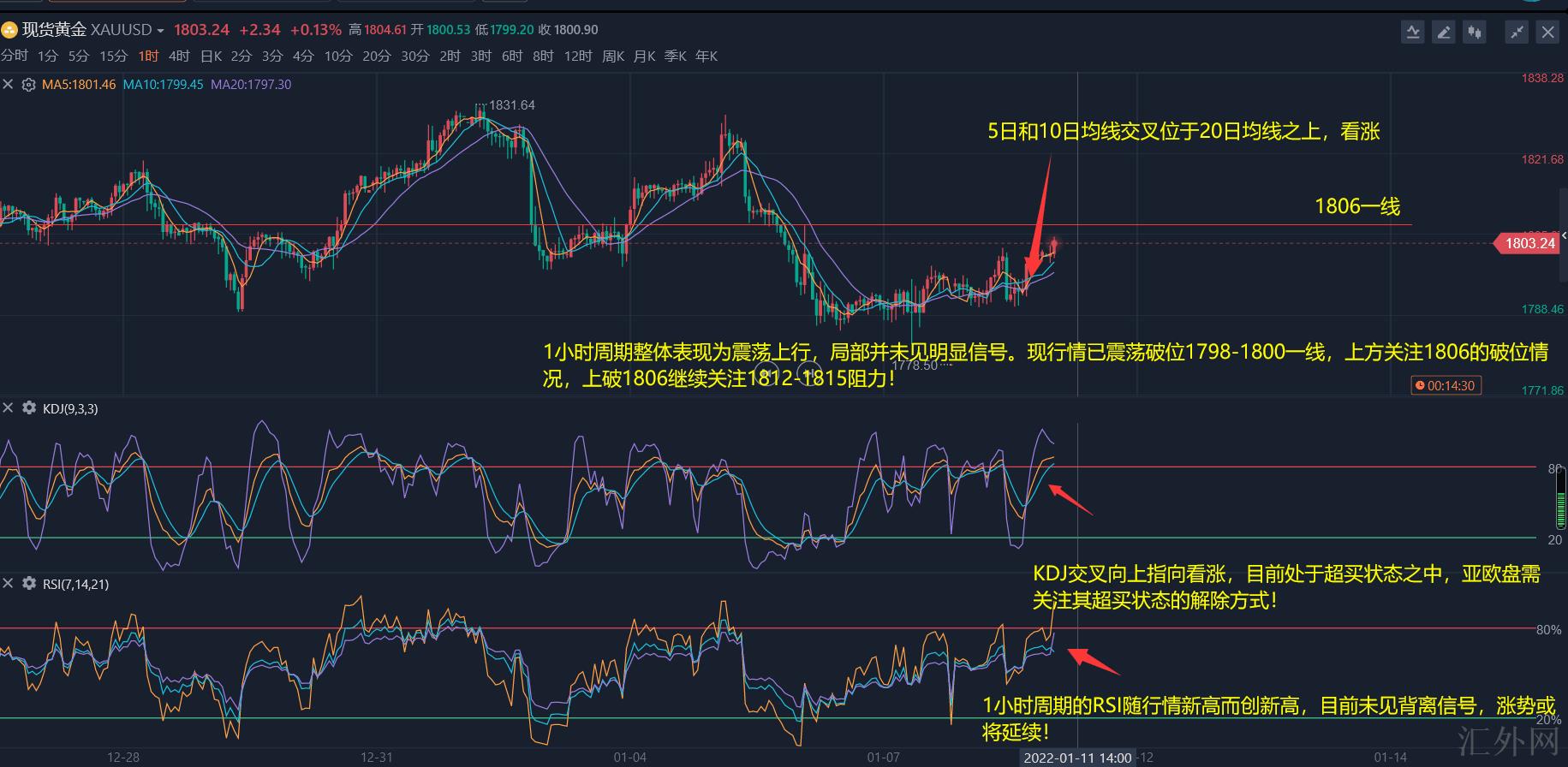Open MA indicator settings gear

pyautogui.click(x=28, y=85)
